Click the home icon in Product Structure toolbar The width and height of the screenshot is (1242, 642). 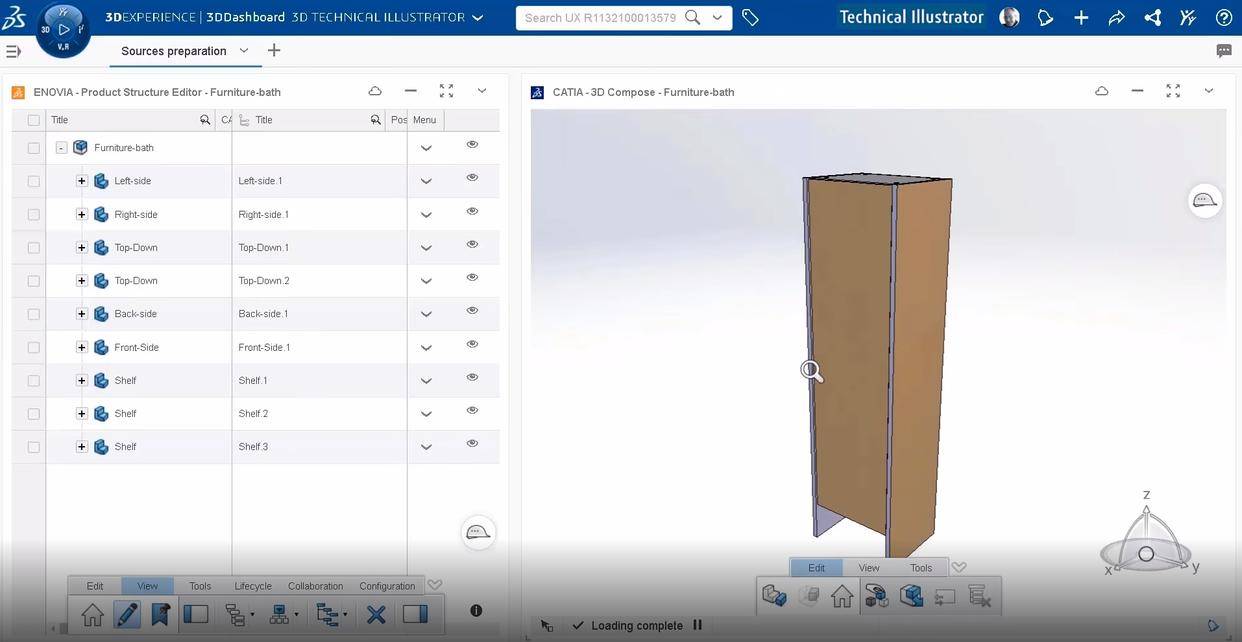(x=92, y=614)
